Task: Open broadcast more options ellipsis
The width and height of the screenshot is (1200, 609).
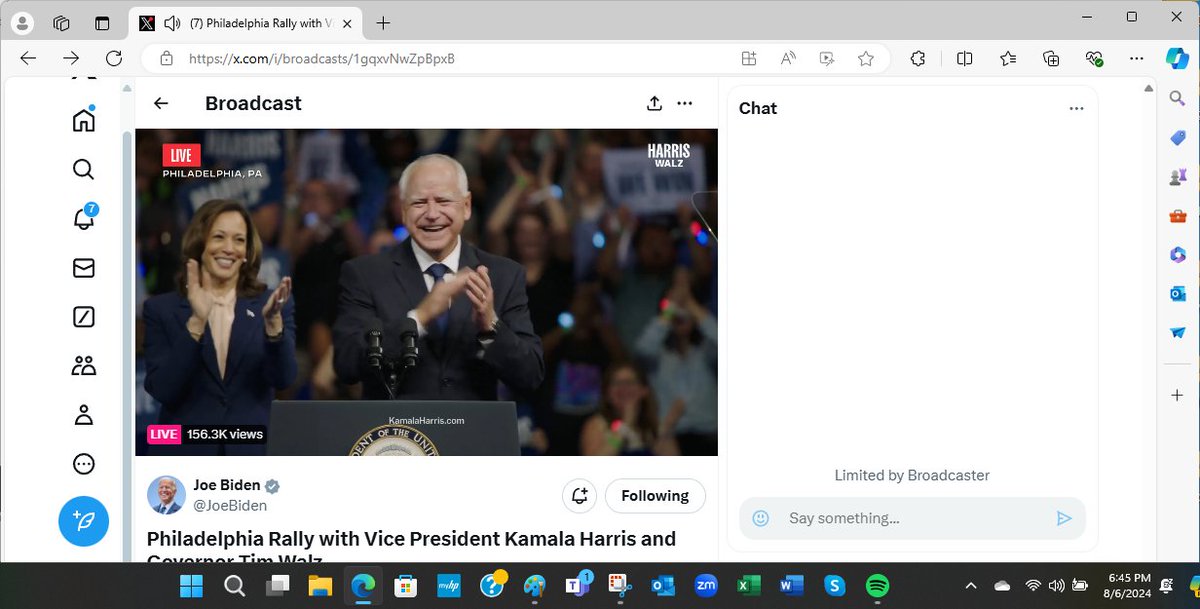Action: [685, 103]
